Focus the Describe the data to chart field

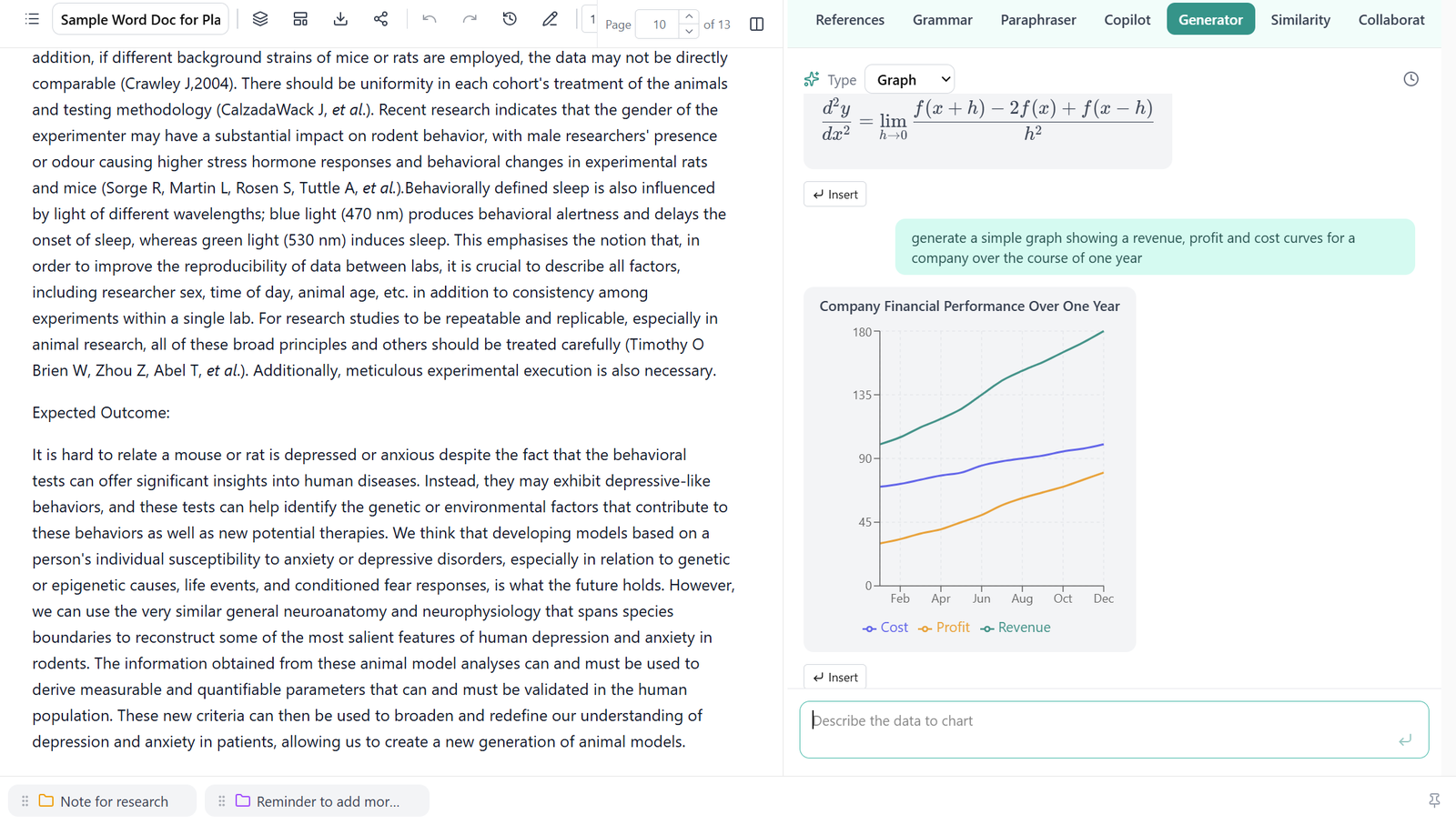pyautogui.click(x=1114, y=729)
